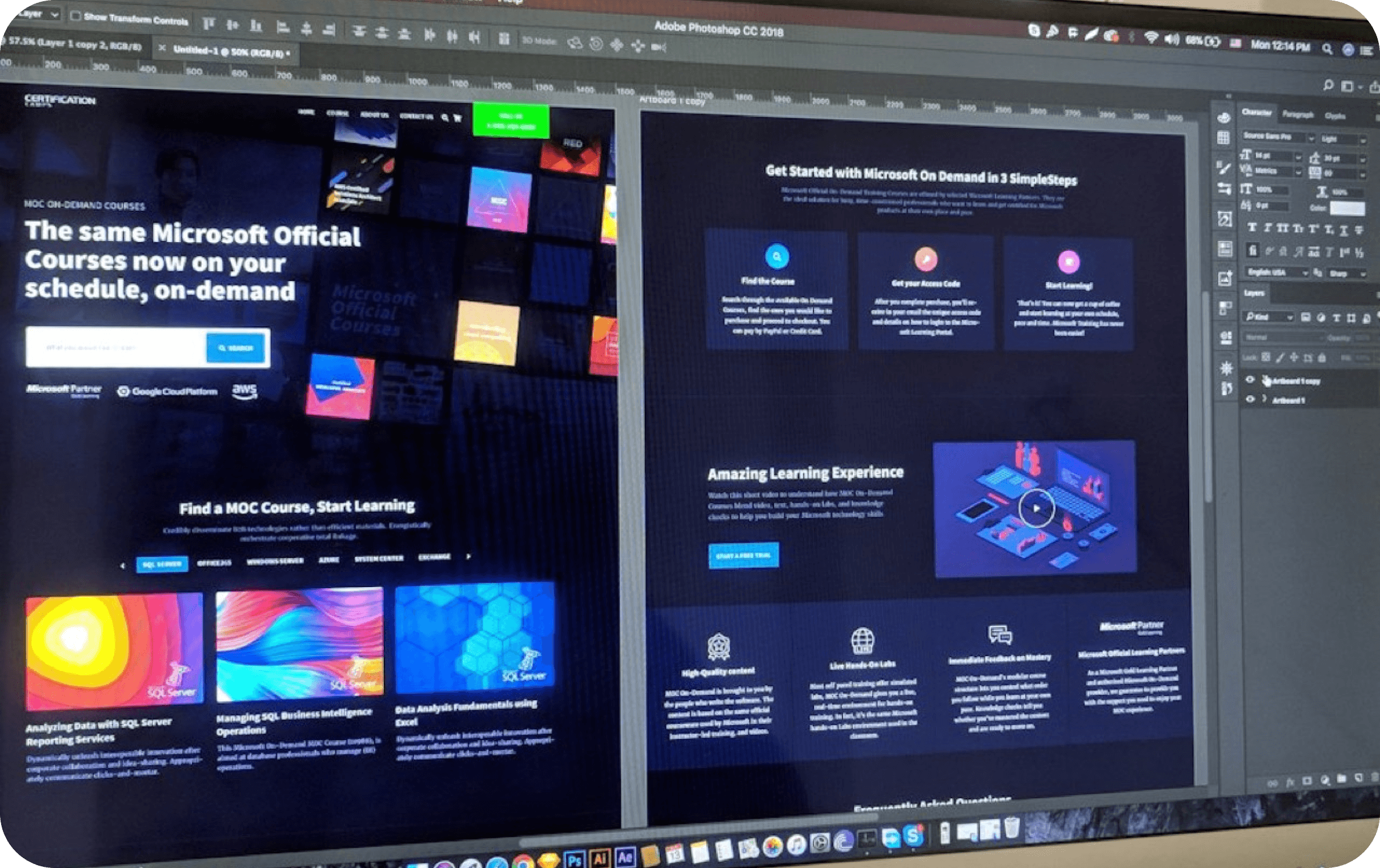The height and width of the screenshot is (868, 1380).
Task: Click the Photoshop search magnifier icon
Action: coord(1328,85)
